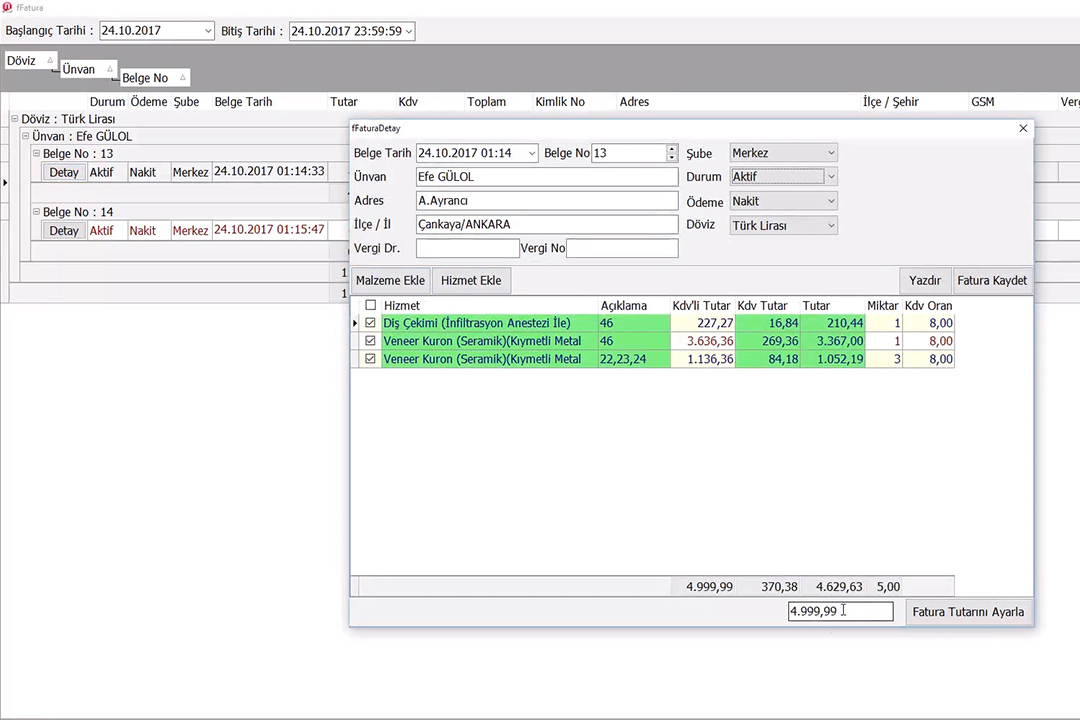Click the Döviz grouping chip
The width and height of the screenshot is (1080, 720).
coord(30,61)
